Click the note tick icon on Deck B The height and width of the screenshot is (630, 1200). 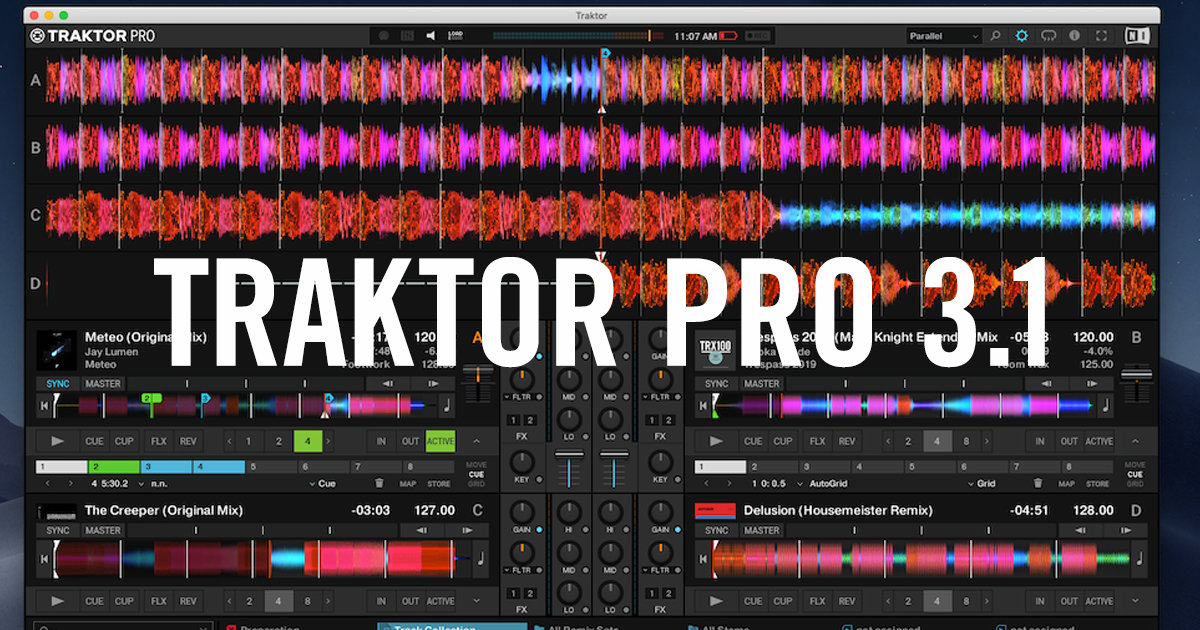click(x=1105, y=405)
